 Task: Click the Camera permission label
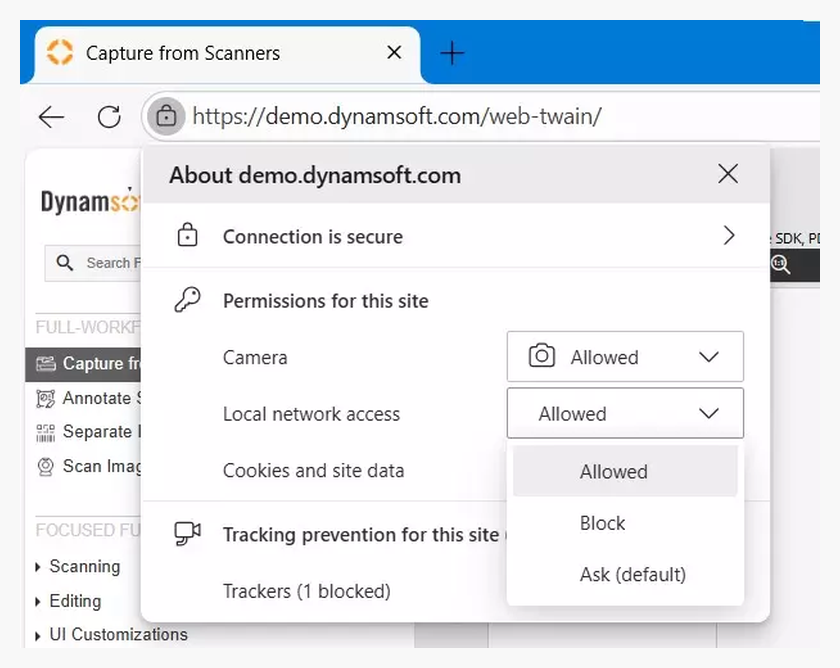[255, 357]
